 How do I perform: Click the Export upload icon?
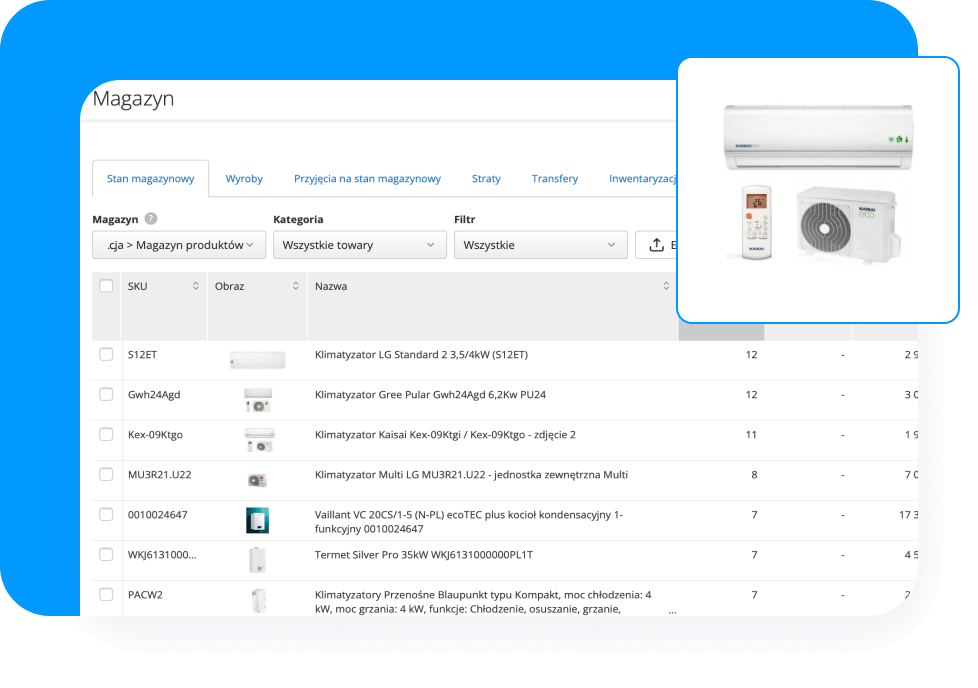click(x=659, y=244)
